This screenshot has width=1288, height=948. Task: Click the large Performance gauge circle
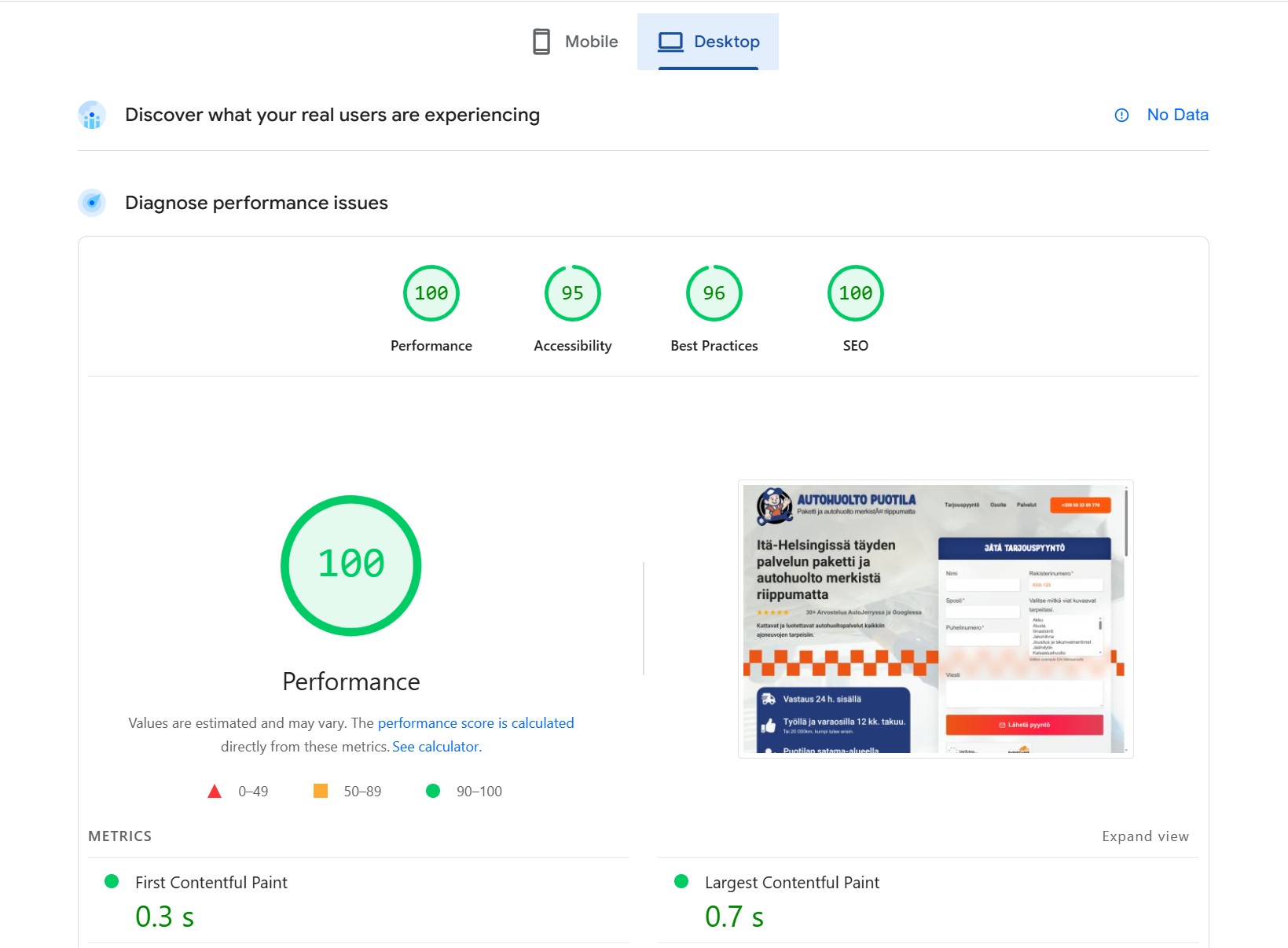[351, 565]
